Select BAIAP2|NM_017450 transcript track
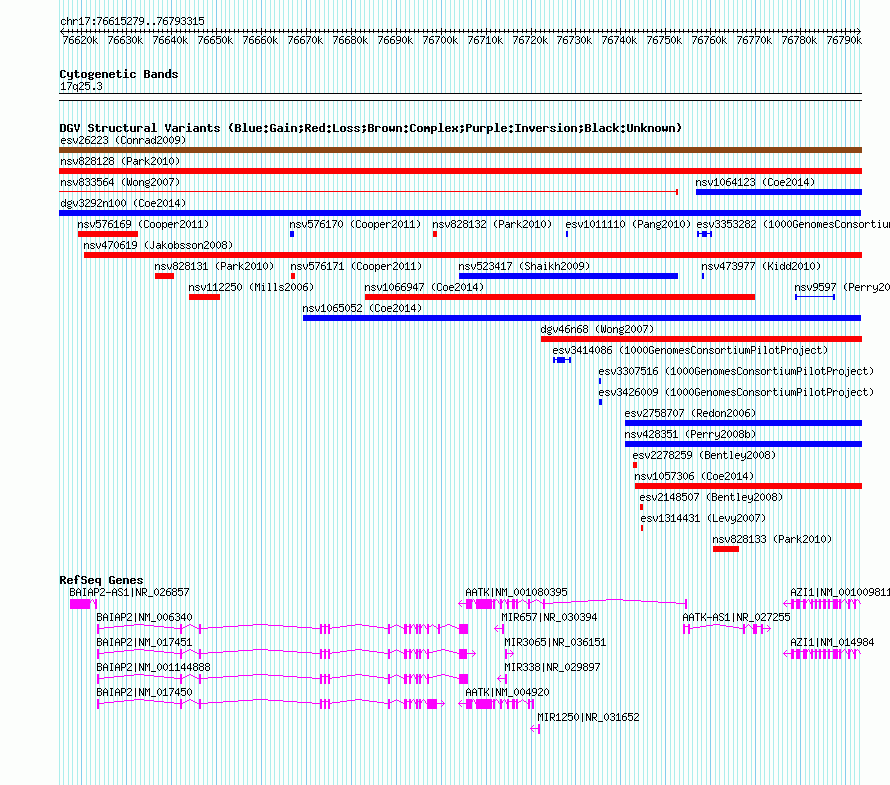The height and width of the screenshot is (785, 890). pyautogui.click(x=271, y=704)
